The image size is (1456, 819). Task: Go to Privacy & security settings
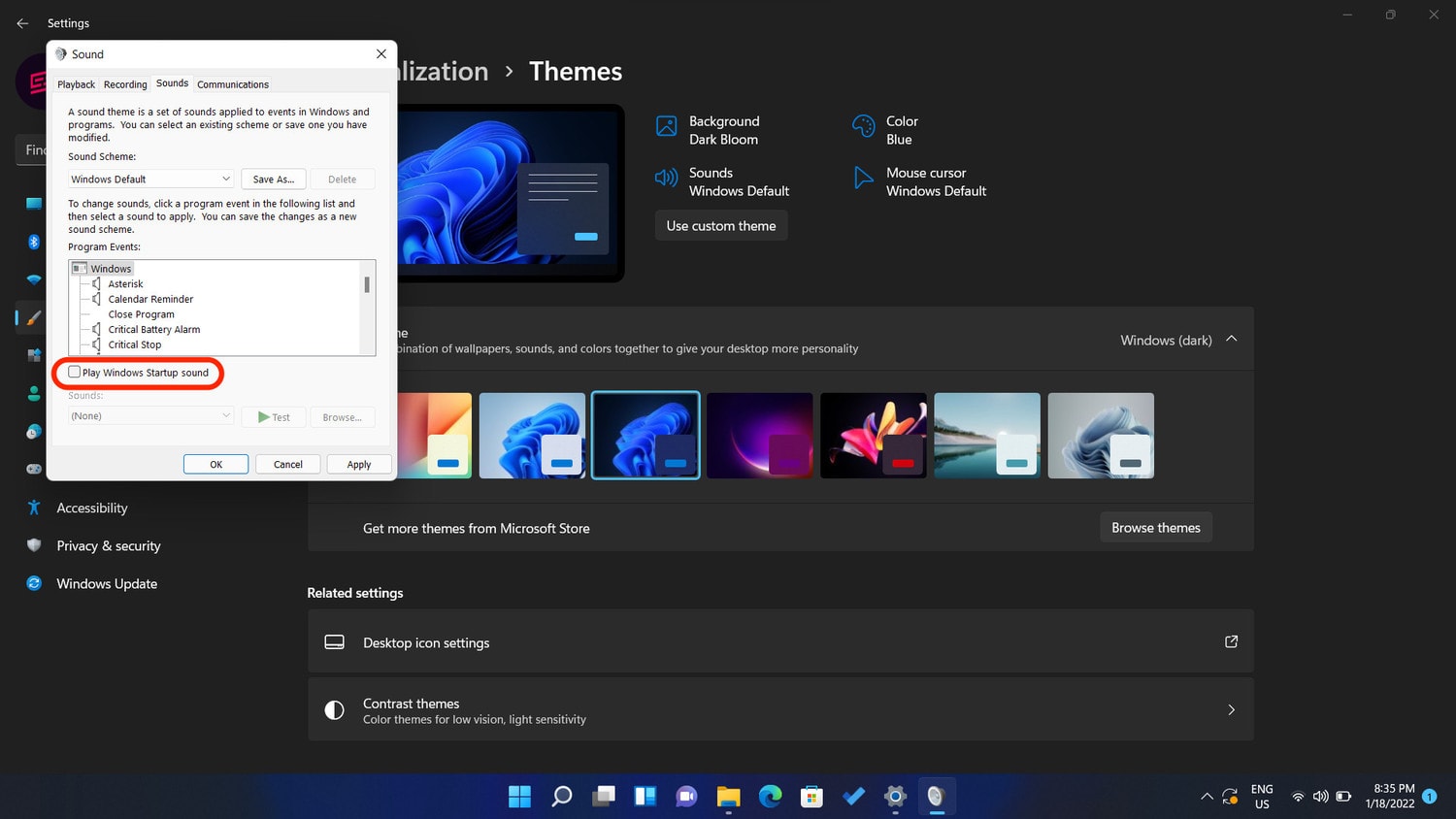(x=108, y=546)
